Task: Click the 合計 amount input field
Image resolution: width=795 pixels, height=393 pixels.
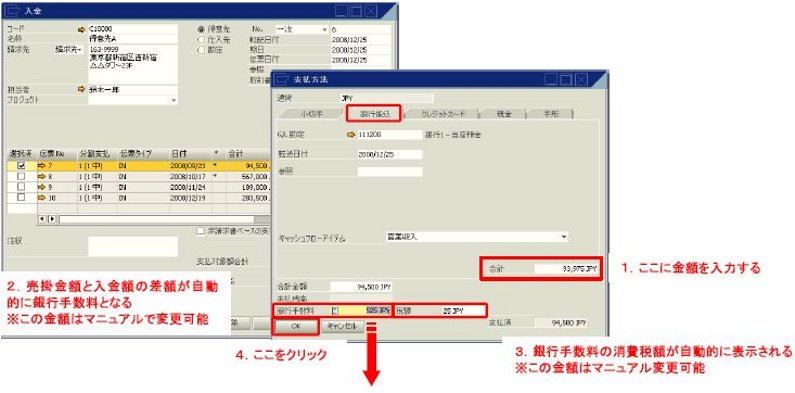Action: tap(566, 269)
